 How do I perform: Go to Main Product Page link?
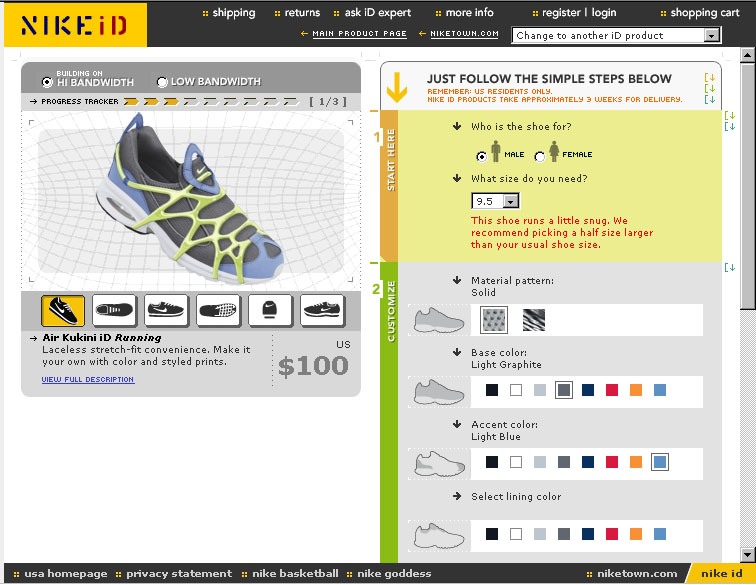click(359, 34)
